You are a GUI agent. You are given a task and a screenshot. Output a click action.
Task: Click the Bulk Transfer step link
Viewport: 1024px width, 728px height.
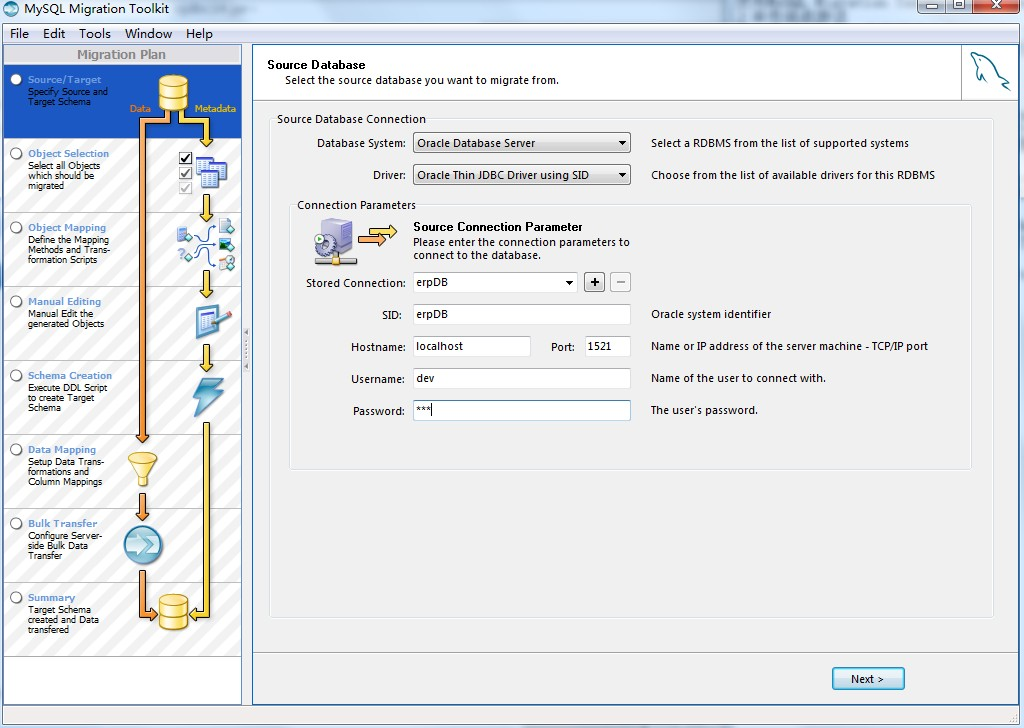pyautogui.click(x=63, y=524)
